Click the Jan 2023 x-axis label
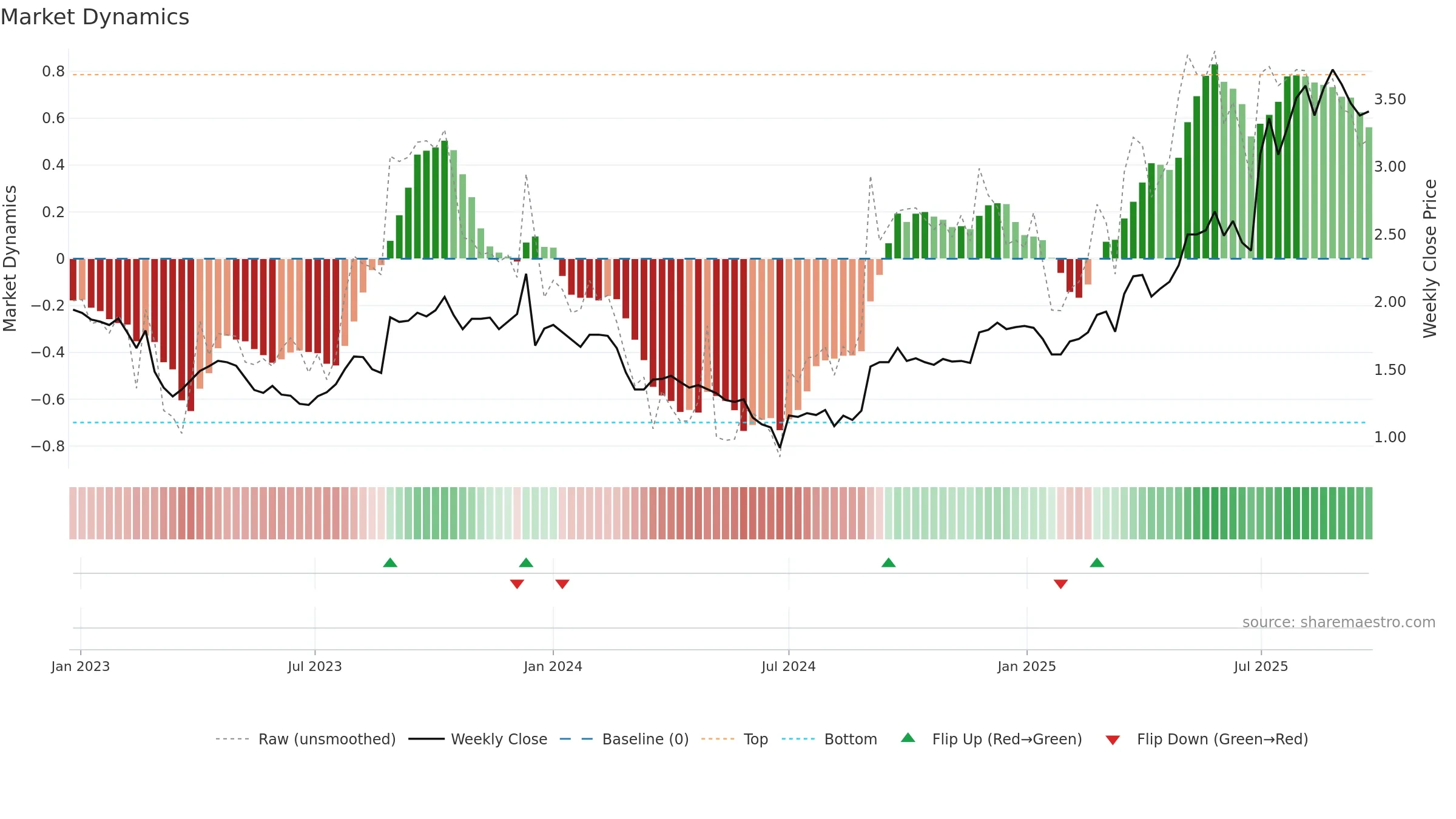1456x819 pixels. [x=81, y=666]
